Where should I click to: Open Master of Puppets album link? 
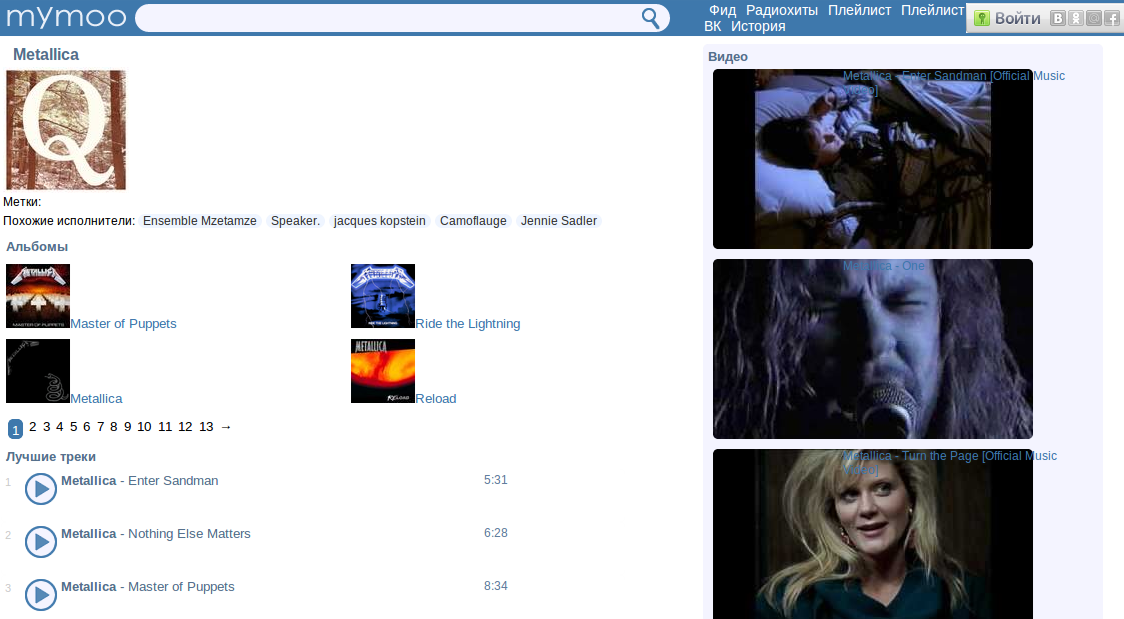click(123, 324)
